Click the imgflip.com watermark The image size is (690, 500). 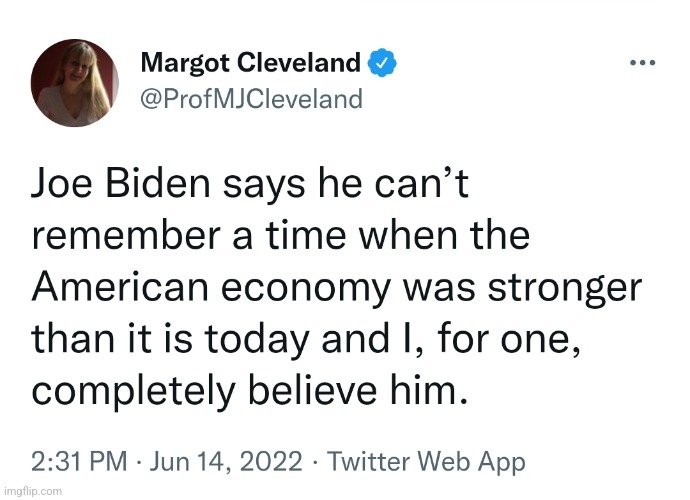point(32,492)
